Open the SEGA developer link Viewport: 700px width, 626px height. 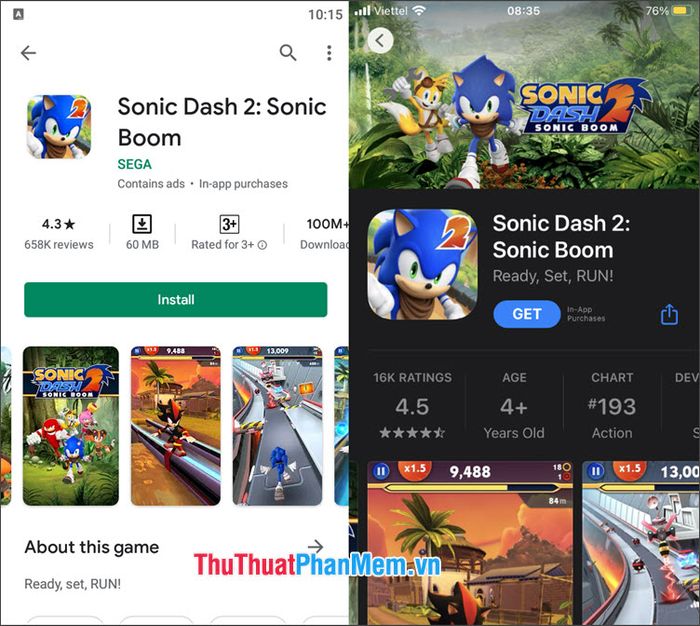coord(134,164)
